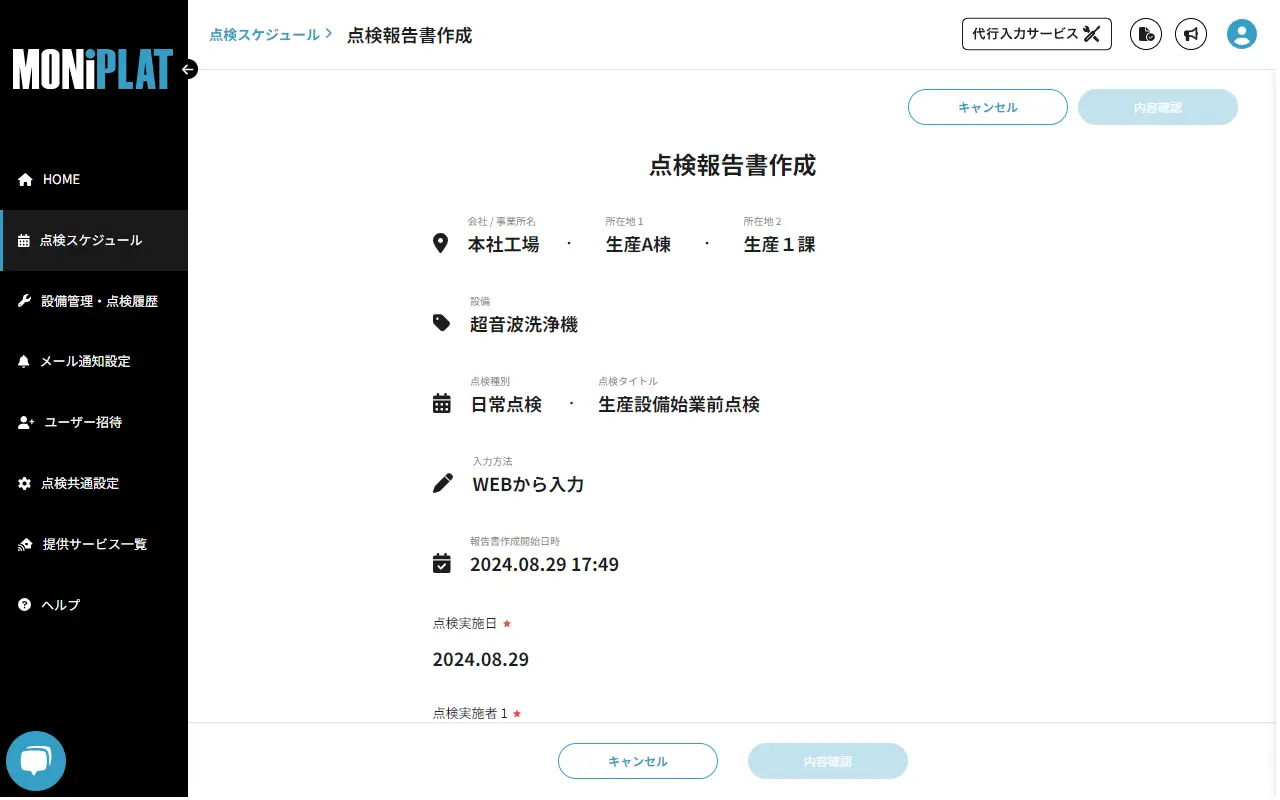Screen dimensions: 1280x800
Task: Click the キャンセル button
Action: (987, 107)
